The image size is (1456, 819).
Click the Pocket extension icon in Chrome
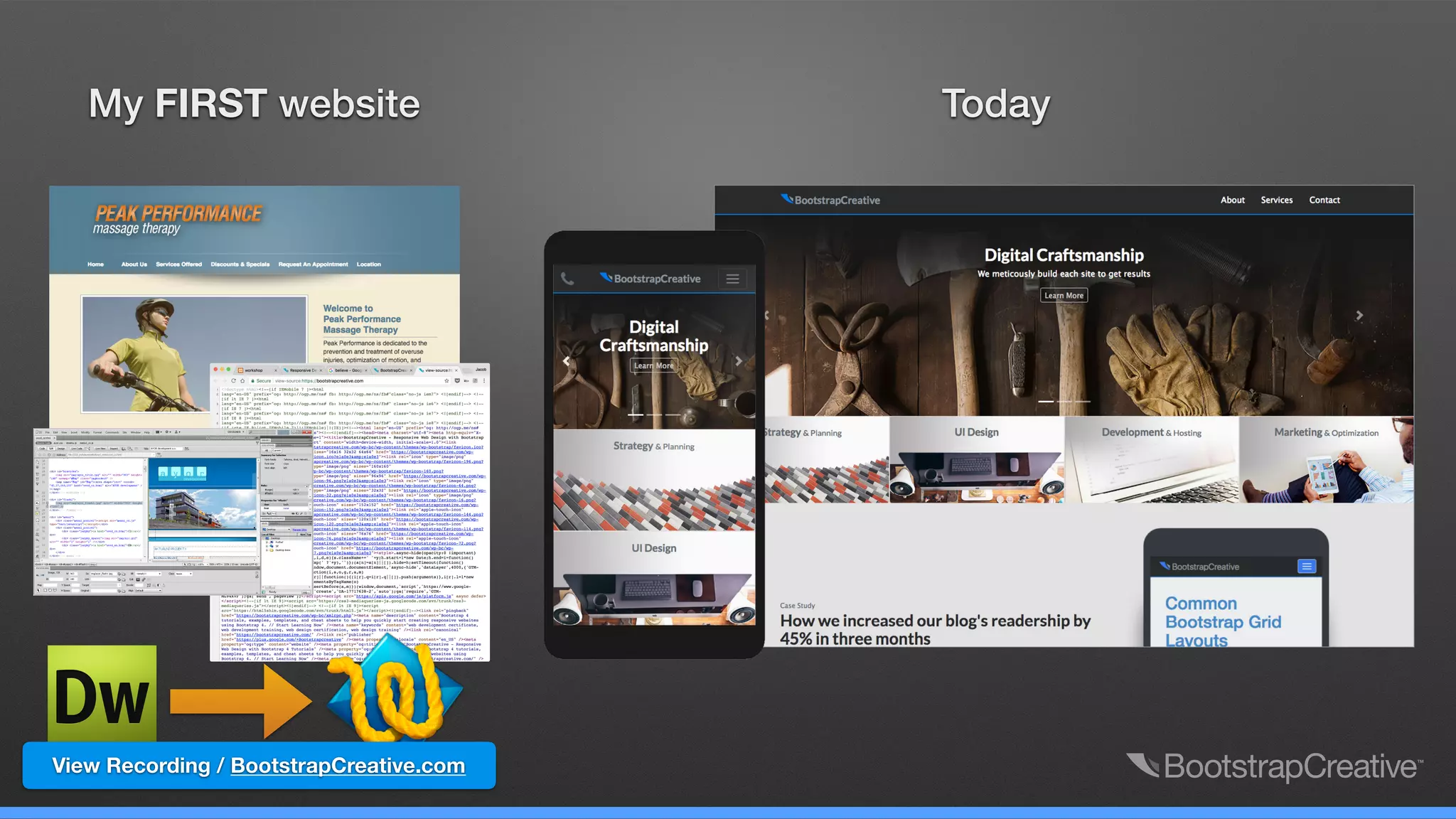[x=457, y=380]
